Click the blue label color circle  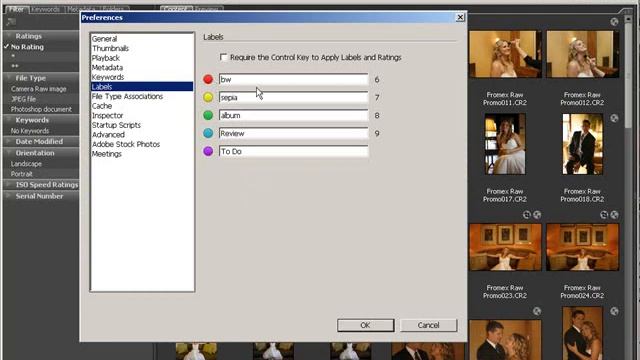click(x=208, y=133)
